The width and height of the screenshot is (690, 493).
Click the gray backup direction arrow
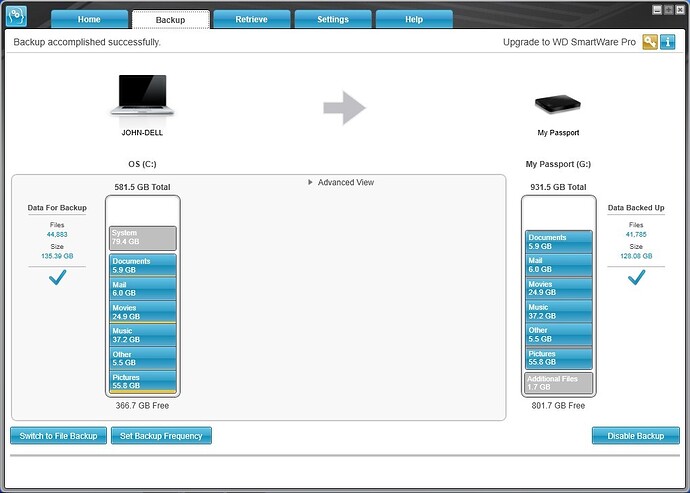click(345, 108)
